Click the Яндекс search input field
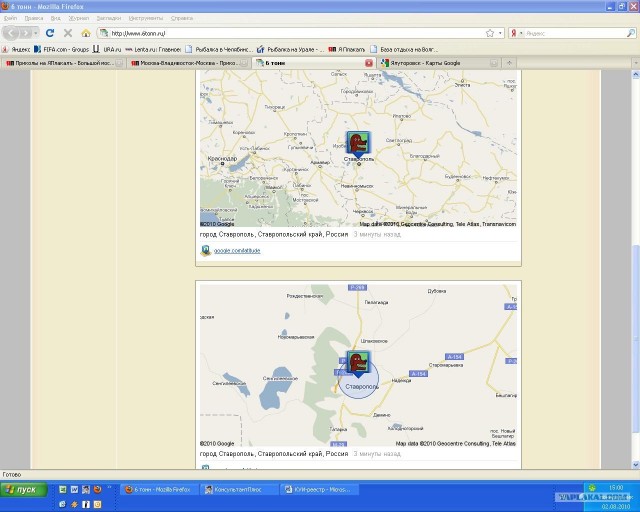Screen dimensions: 640x512 [575, 33]
